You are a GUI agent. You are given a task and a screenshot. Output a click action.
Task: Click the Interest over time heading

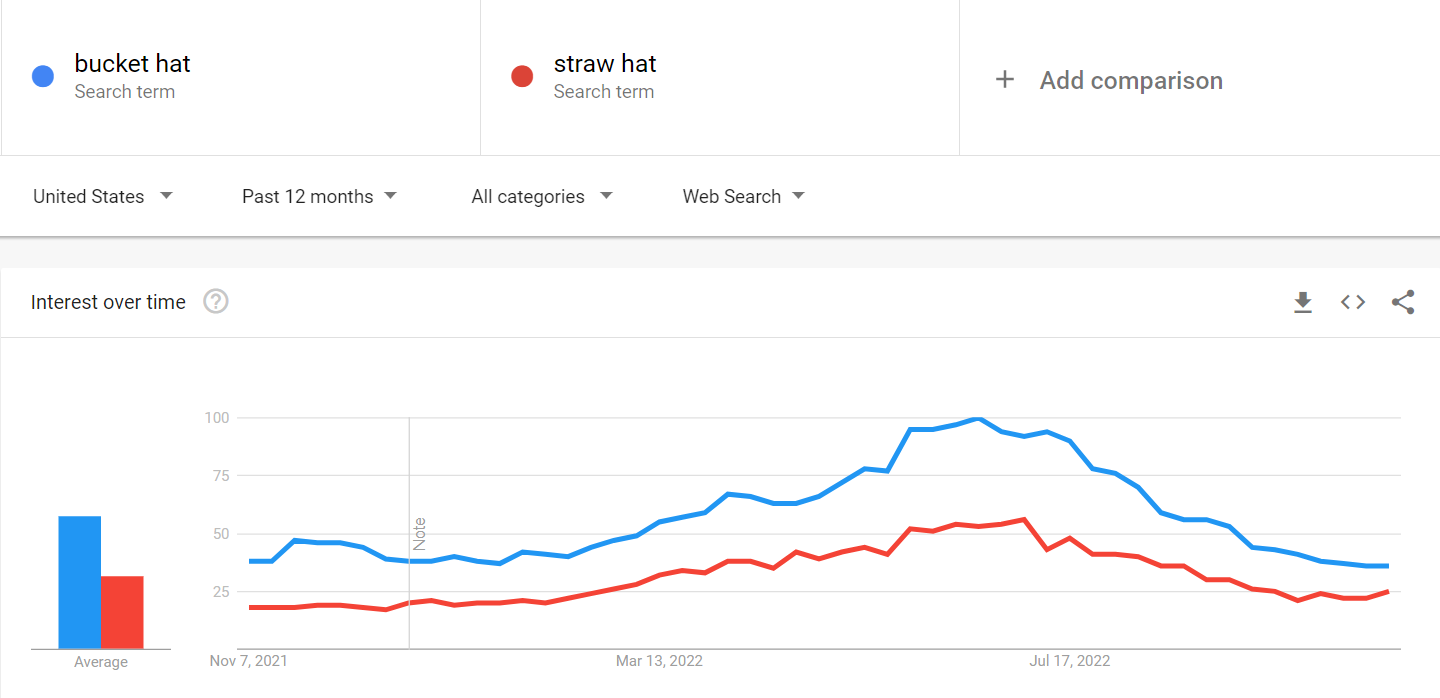[x=108, y=301]
